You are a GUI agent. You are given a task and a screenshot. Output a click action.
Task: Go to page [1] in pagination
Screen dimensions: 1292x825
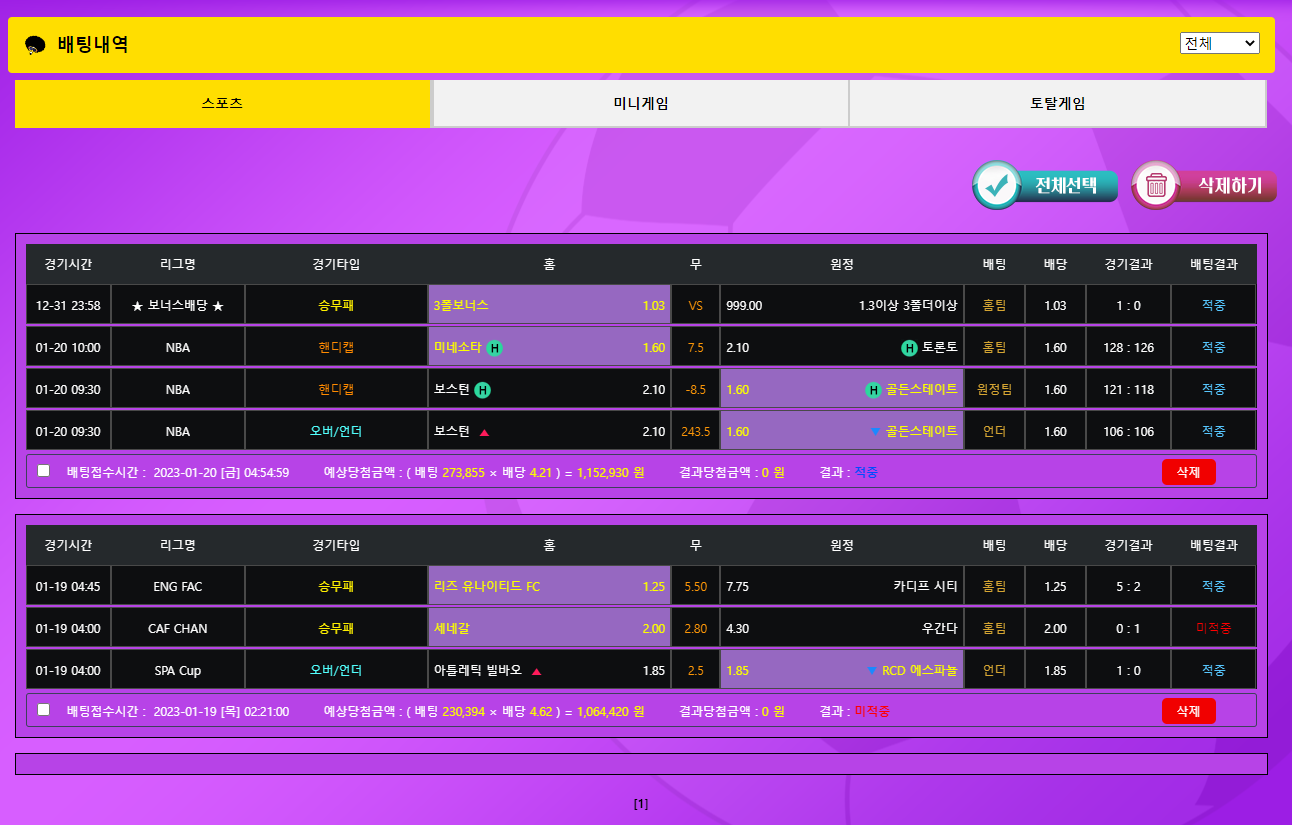641,803
